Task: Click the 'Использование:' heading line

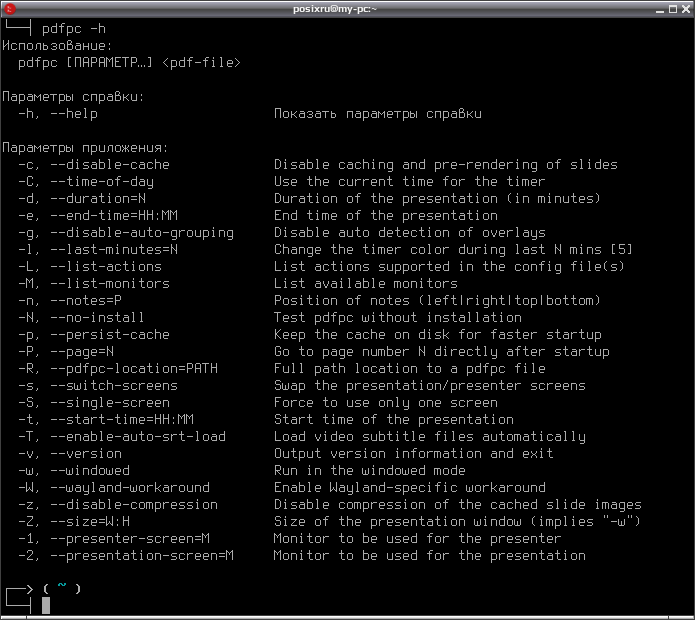Action: pyautogui.click(x=57, y=46)
